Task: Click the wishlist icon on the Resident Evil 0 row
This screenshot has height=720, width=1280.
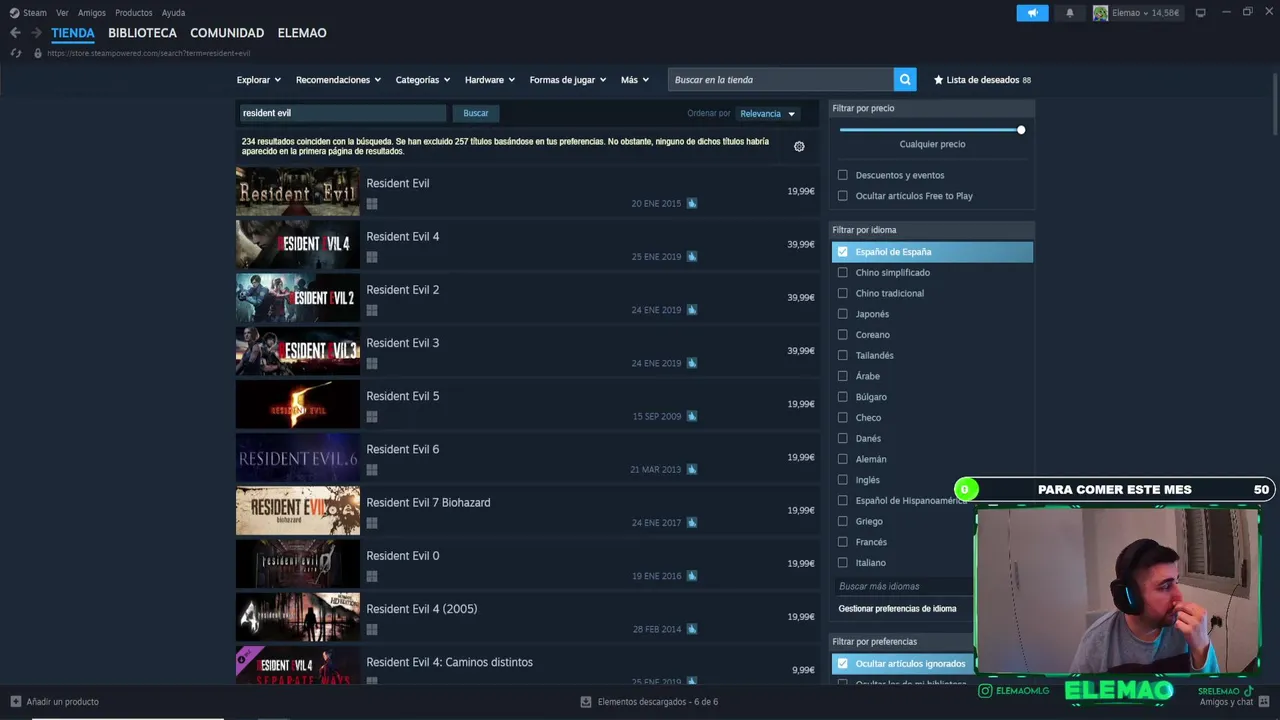Action: click(691, 576)
